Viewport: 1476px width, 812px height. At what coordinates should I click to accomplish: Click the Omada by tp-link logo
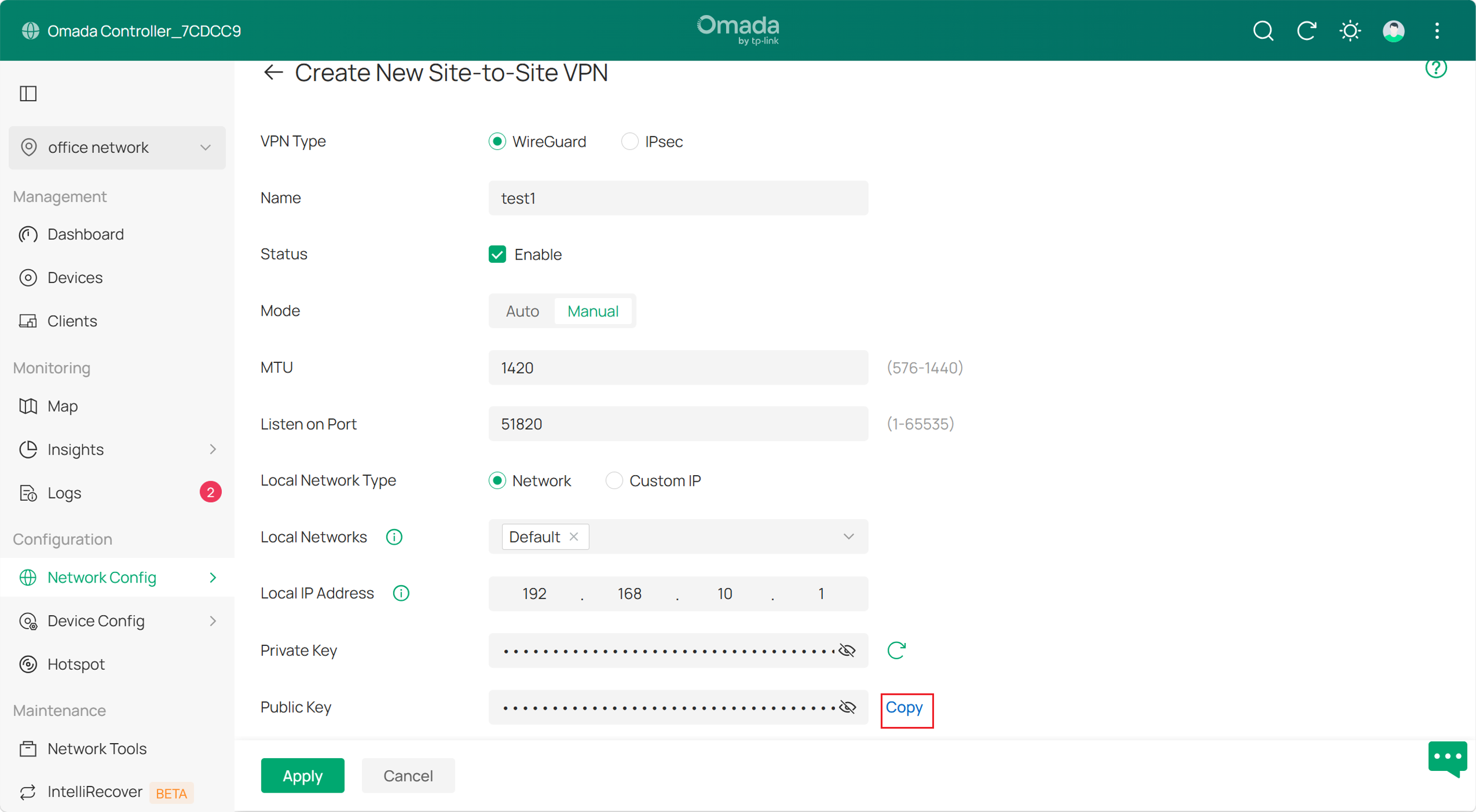738,30
